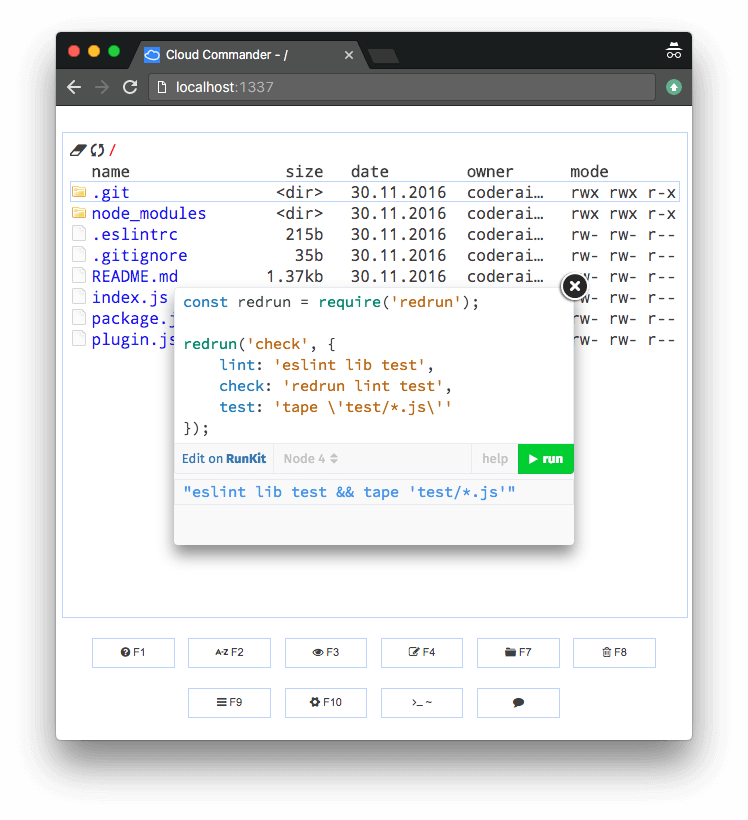The height and width of the screenshot is (820, 748).
Task: Select the .eslintrc file
Action: (x=134, y=234)
